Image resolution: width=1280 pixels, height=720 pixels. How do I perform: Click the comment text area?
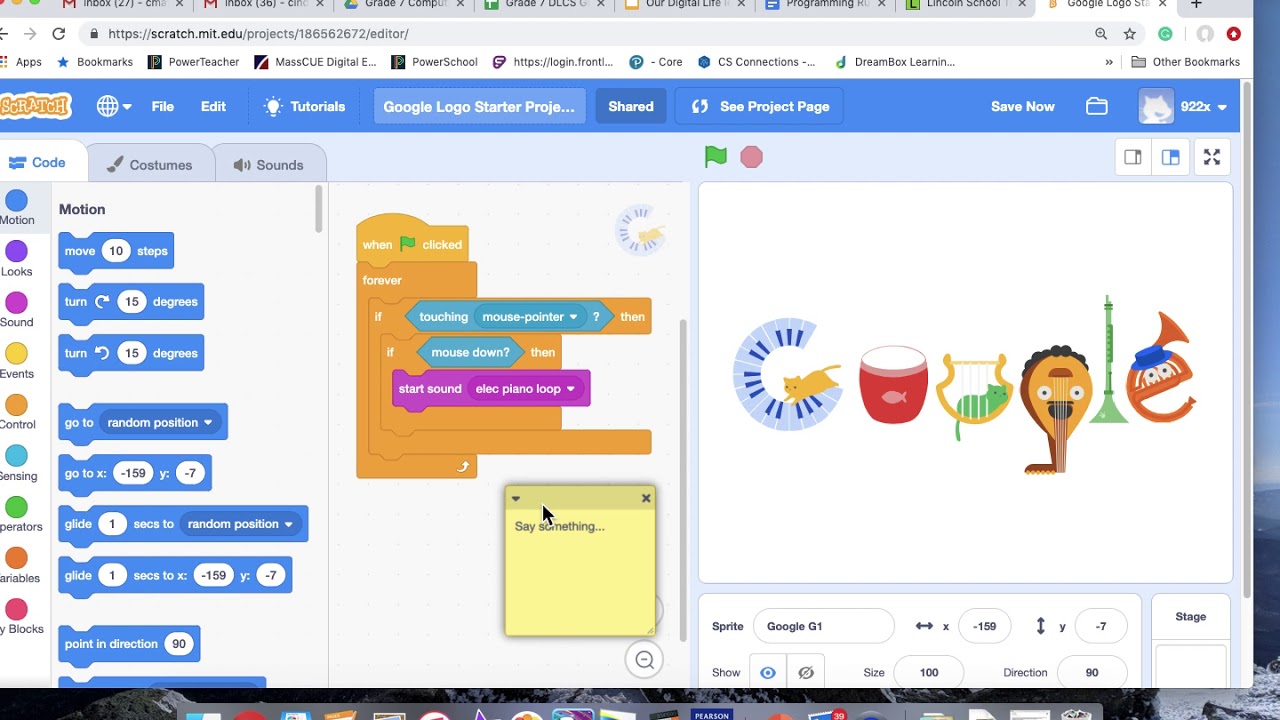[x=580, y=570]
